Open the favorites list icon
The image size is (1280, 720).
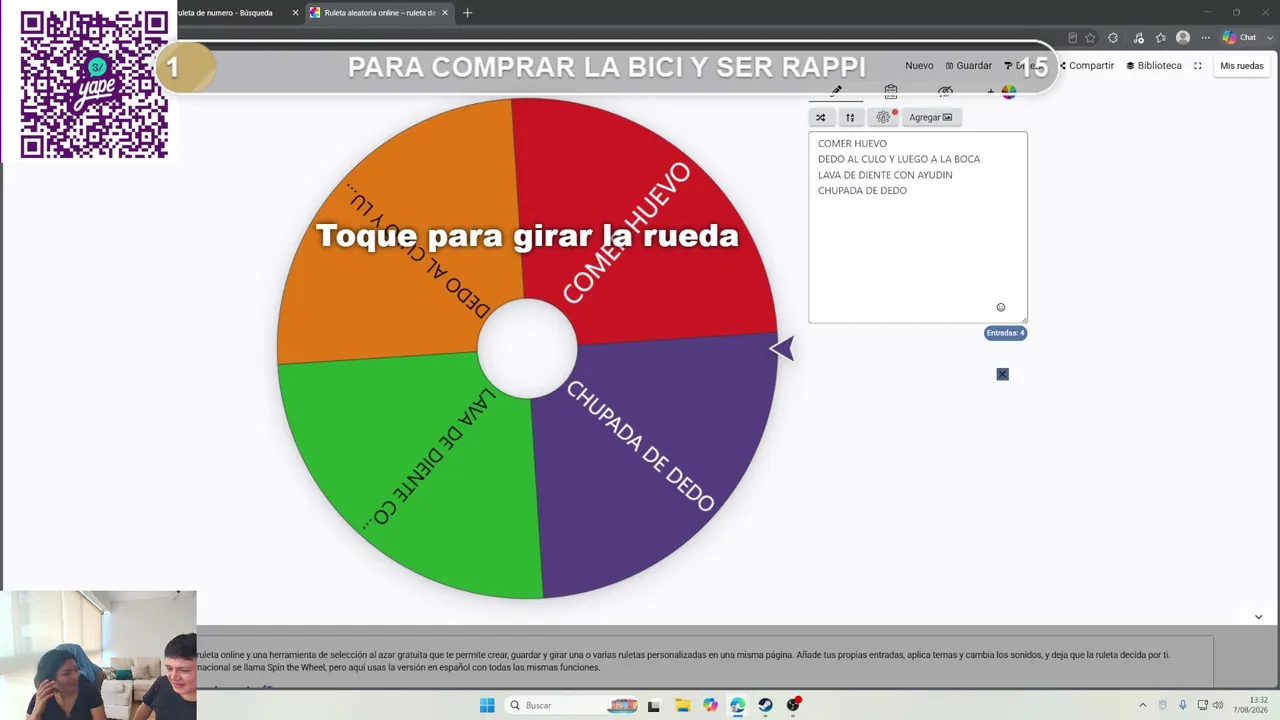click(x=1161, y=38)
